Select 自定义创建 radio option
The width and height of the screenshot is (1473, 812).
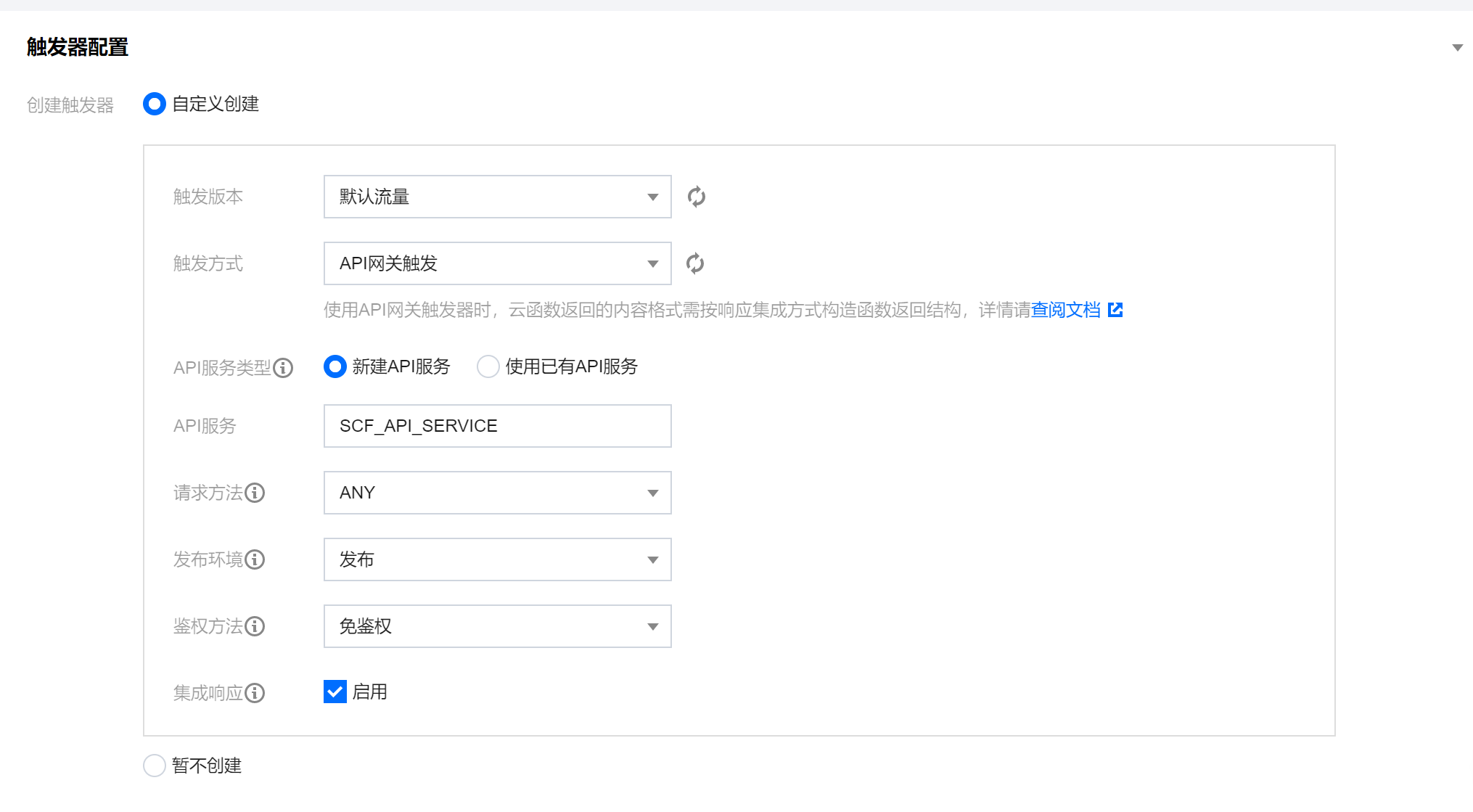pyautogui.click(x=155, y=104)
